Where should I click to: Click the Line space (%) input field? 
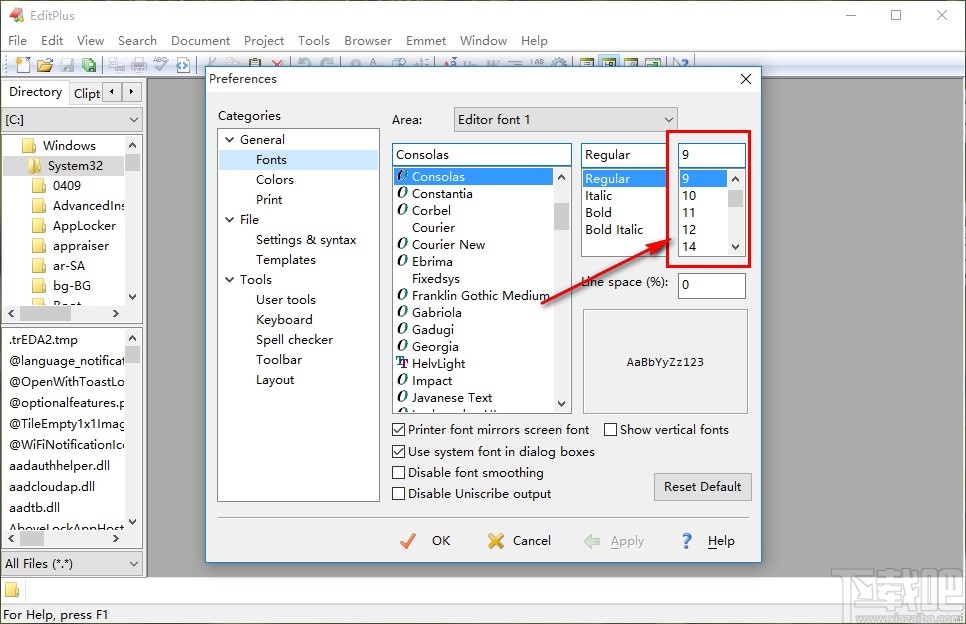click(x=712, y=285)
